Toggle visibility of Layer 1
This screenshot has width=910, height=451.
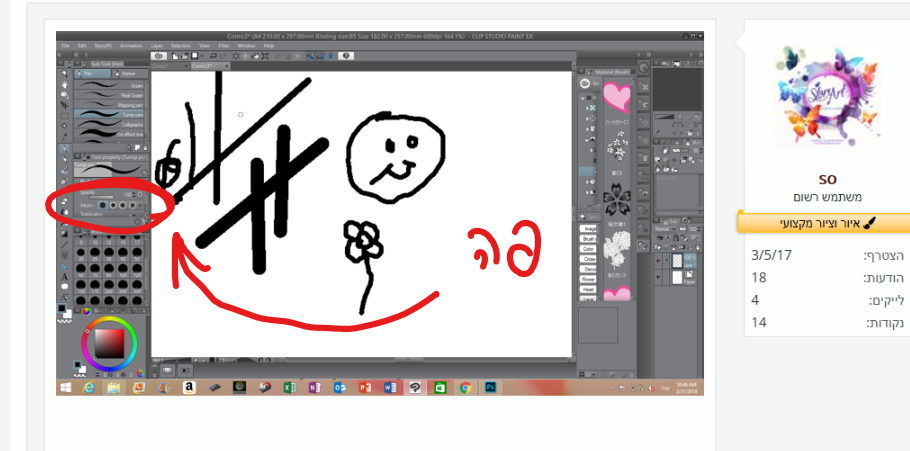pyautogui.click(x=658, y=261)
